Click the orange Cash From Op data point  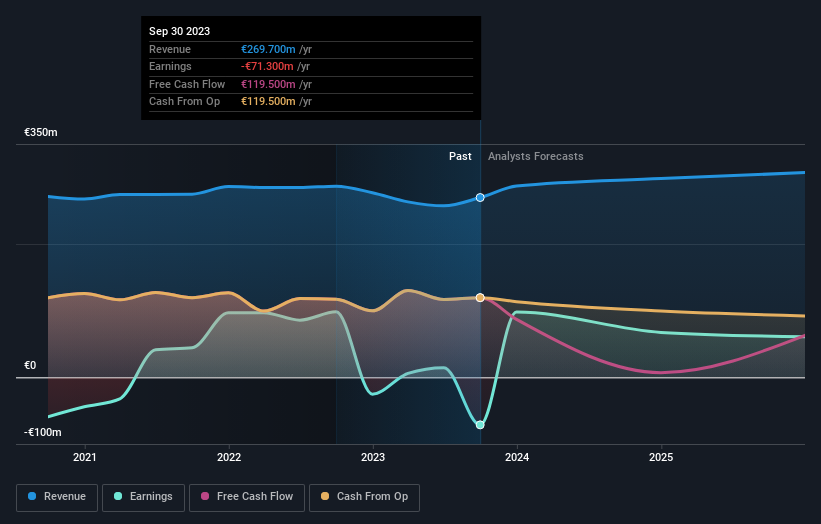click(x=480, y=297)
